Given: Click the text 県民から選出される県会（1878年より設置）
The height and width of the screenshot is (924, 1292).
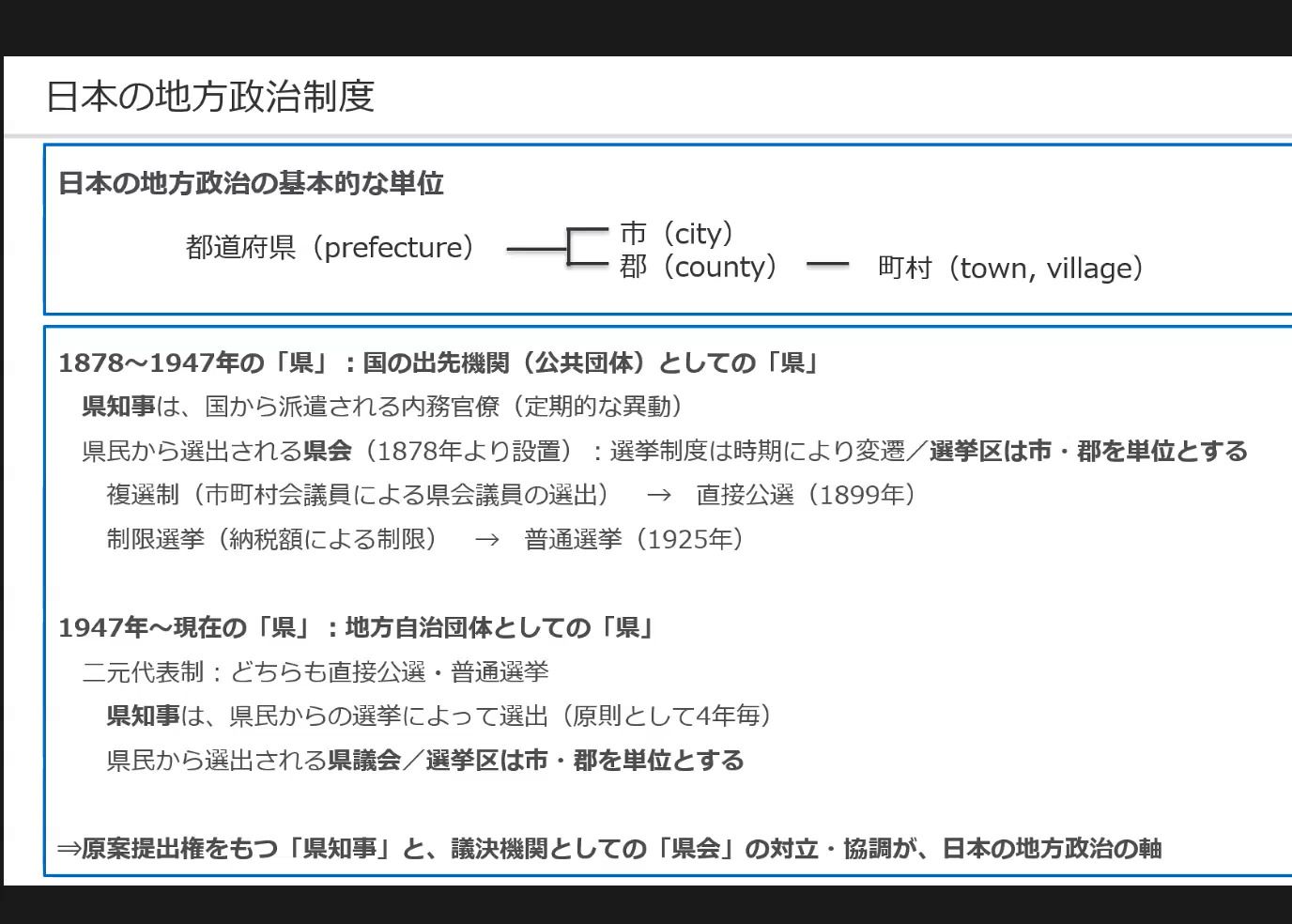Looking at the screenshot, I should tap(331, 451).
